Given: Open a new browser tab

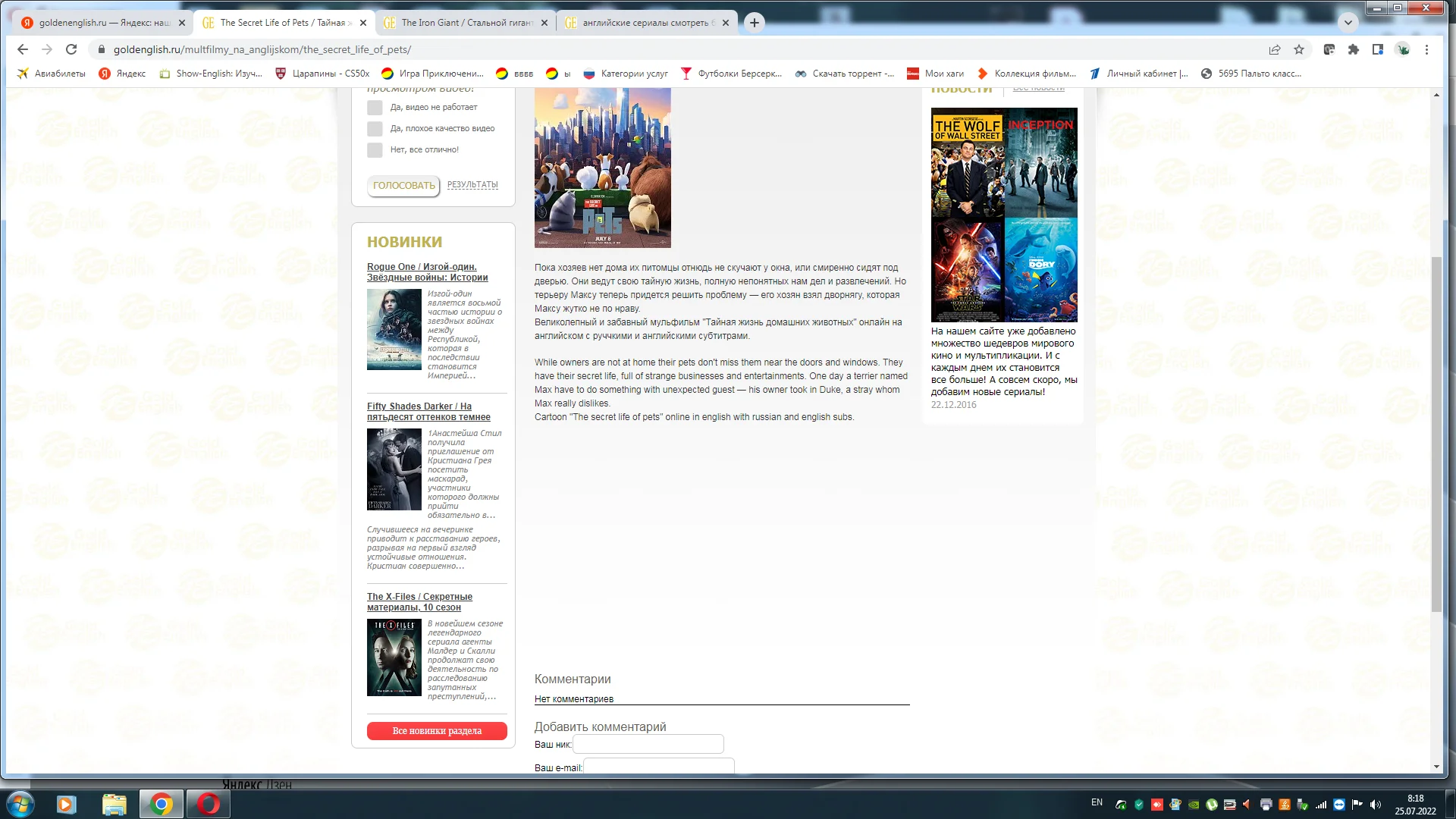Looking at the screenshot, I should point(754,23).
